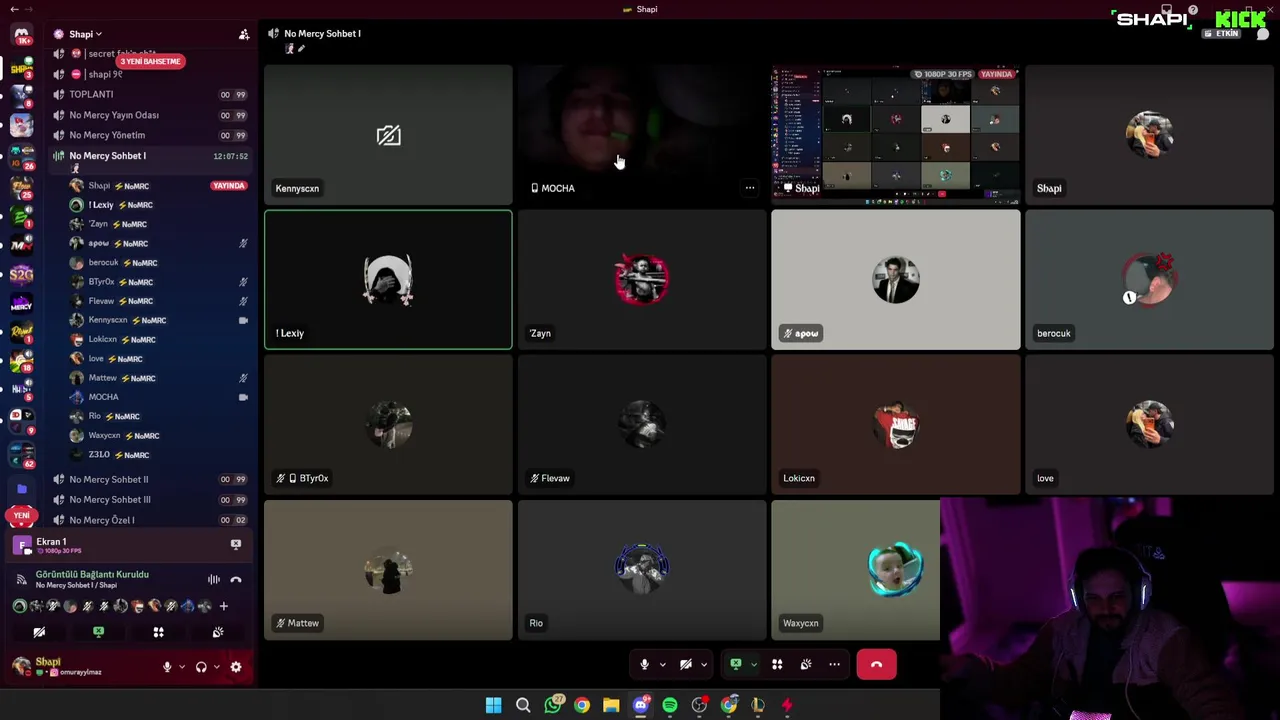Click the plus icon after participant avatars

point(223,606)
